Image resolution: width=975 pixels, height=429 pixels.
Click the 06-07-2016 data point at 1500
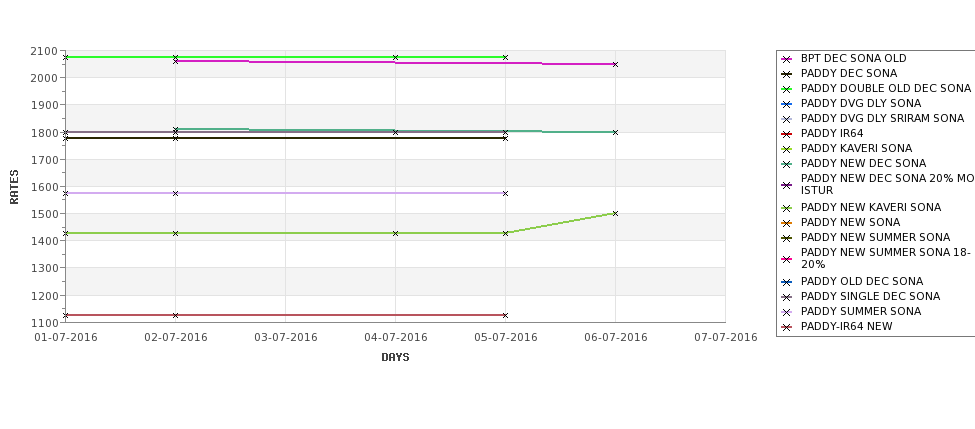click(615, 213)
